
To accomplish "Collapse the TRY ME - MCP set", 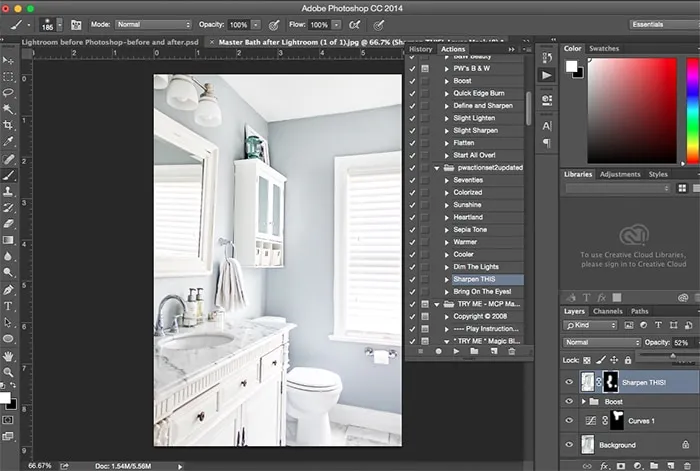I will click(x=437, y=304).
